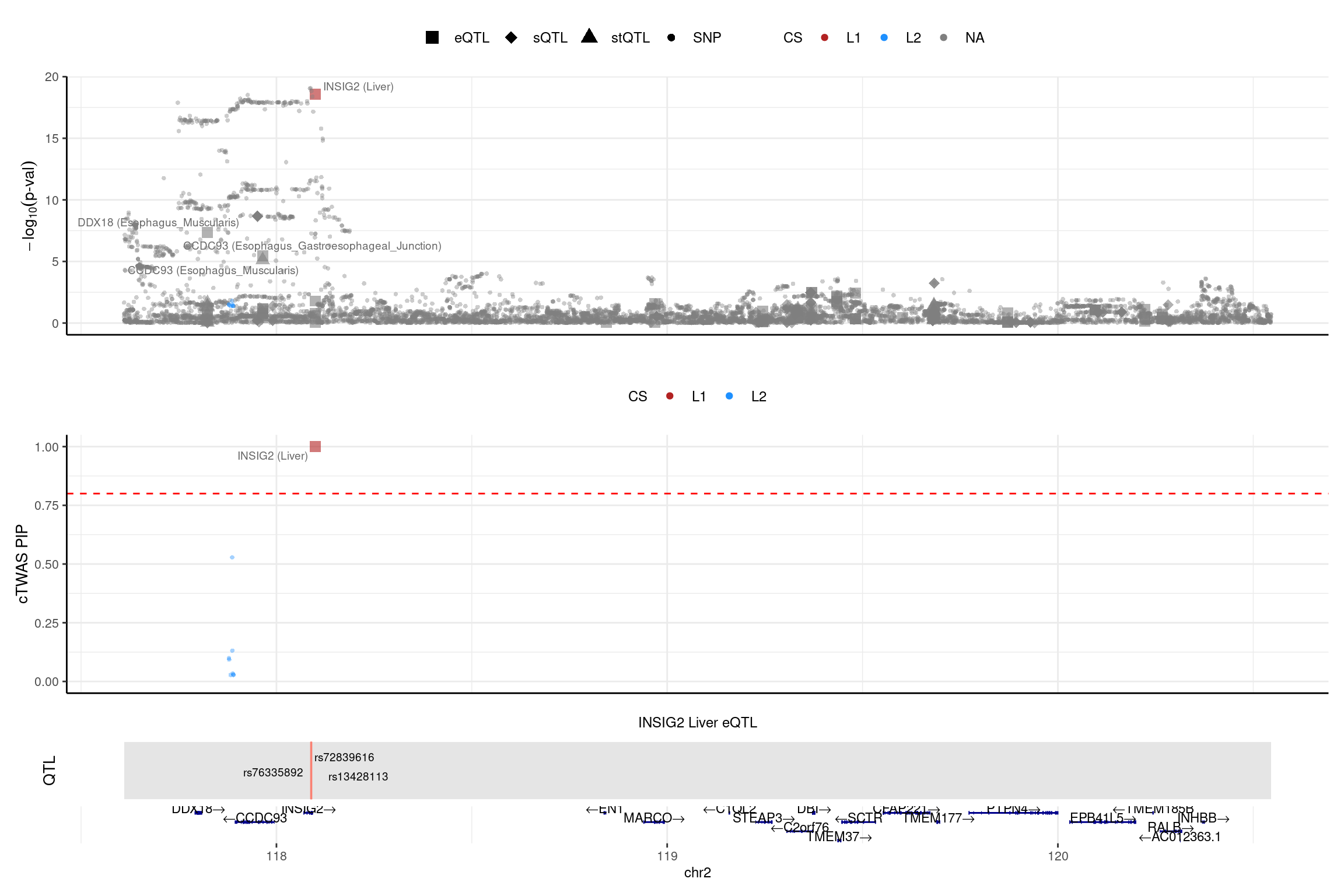Click the blue L2 point near PIP 0.50
Screen dimensions: 1344x896
pos(232,558)
